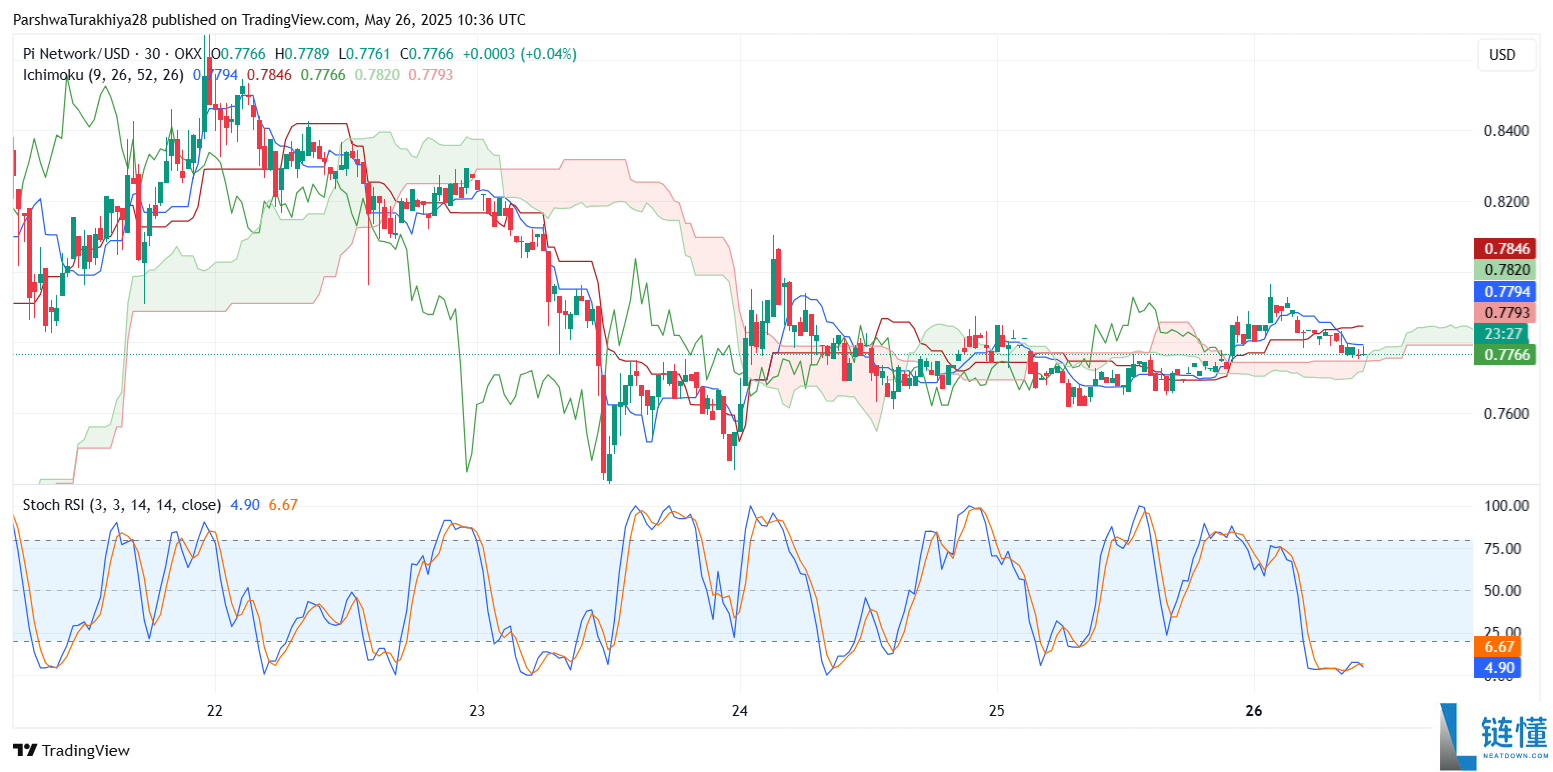Select the Ichimoku (9, 26, 52, 26) legend
Screen dimensions: 1553x772
pos(101,74)
